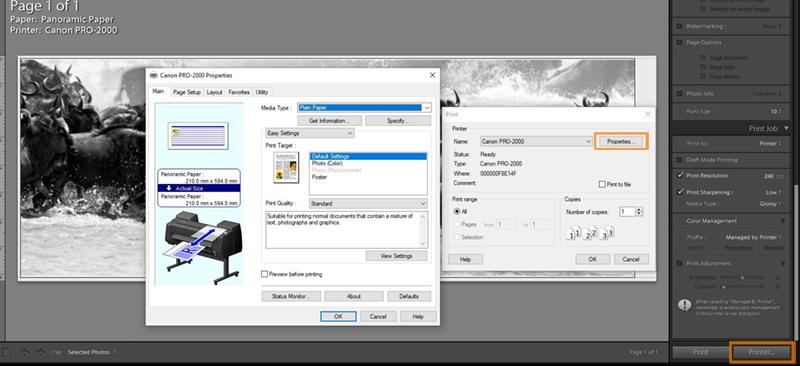Image resolution: width=800 pixels, height=366 pixels.
Task: Toggle the Print to file checkbox
Action: pos(602,184)
